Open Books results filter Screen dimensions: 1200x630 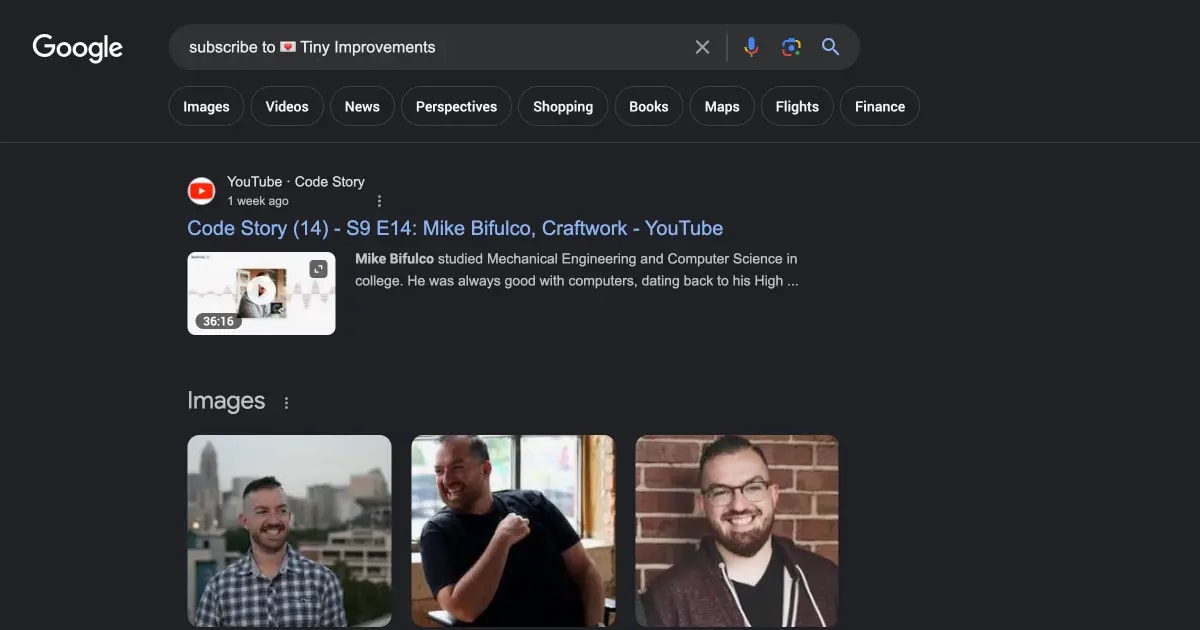click(648, 106)
